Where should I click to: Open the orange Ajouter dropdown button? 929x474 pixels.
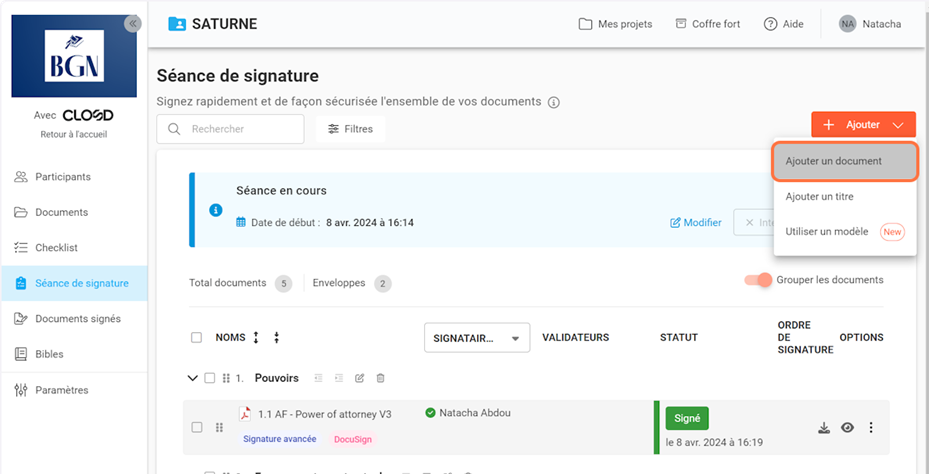[863, 125]
